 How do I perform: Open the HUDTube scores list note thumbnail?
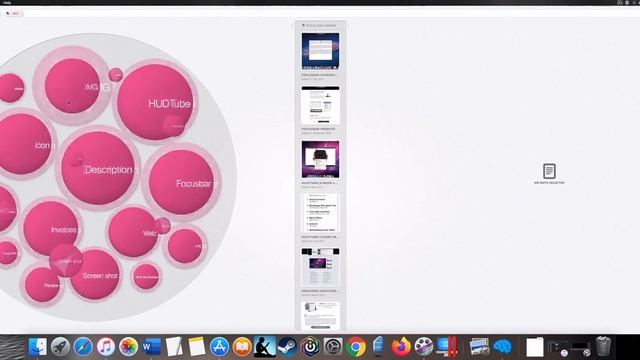click(x=320, y=213)
